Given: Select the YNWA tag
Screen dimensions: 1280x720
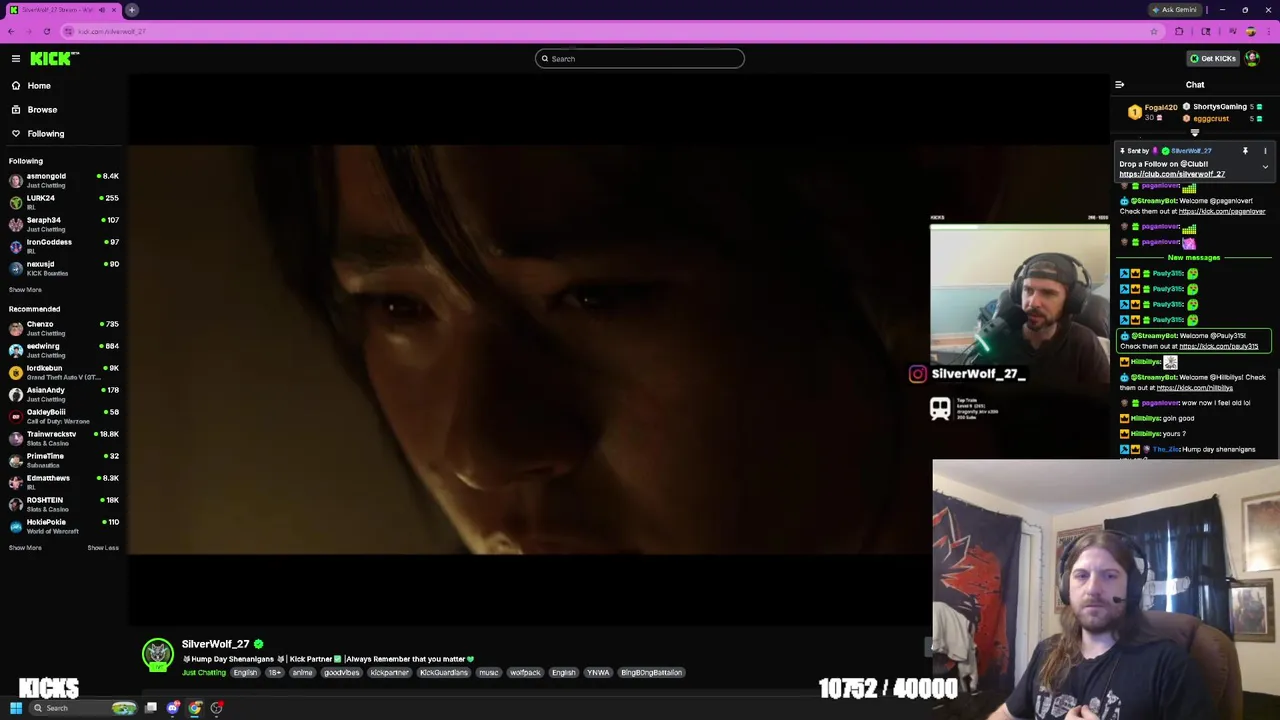Looking at the screenshot, I should (598, 673).
